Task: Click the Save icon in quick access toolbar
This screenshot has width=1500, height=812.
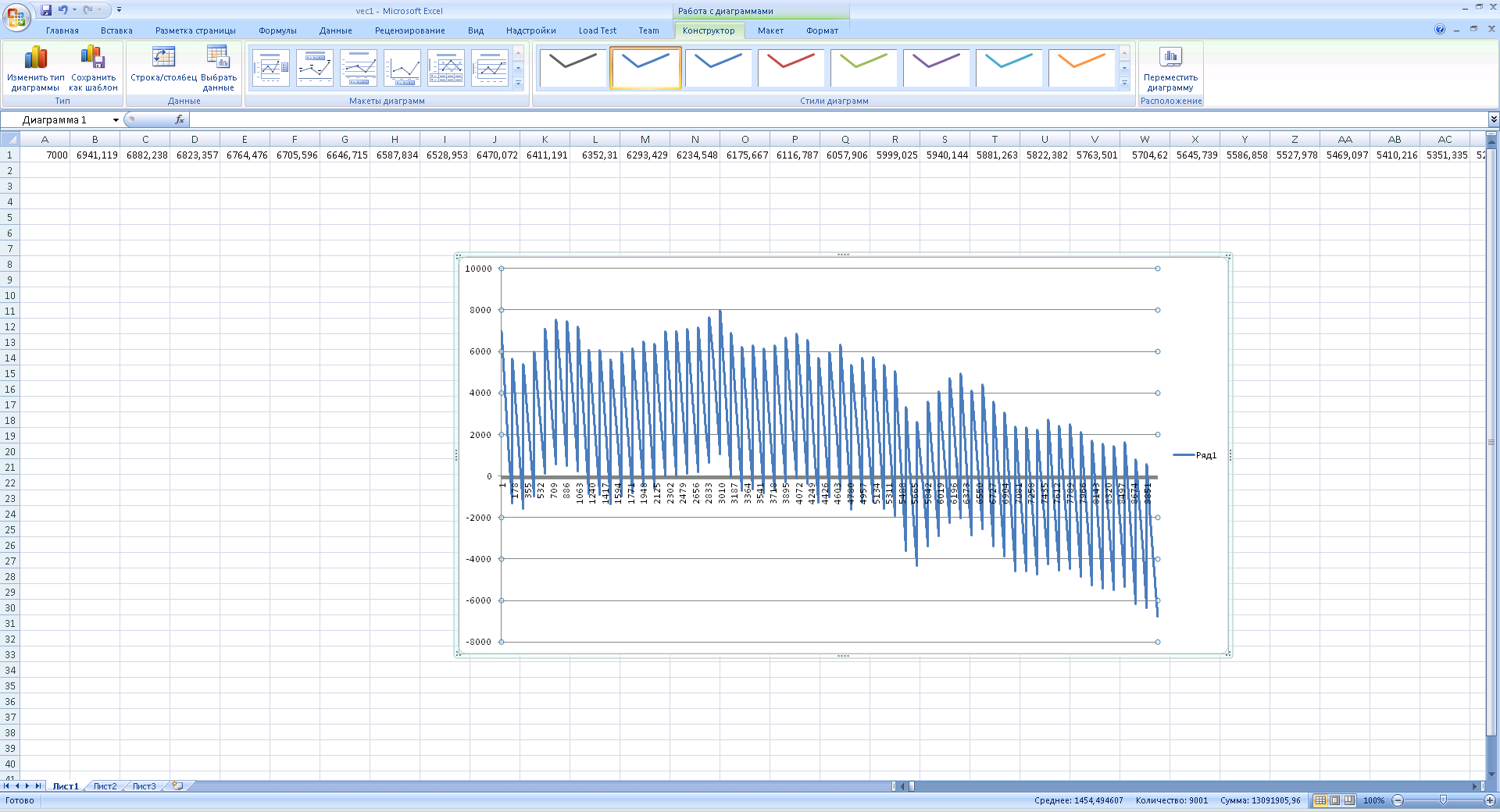Action: (46, 10)
